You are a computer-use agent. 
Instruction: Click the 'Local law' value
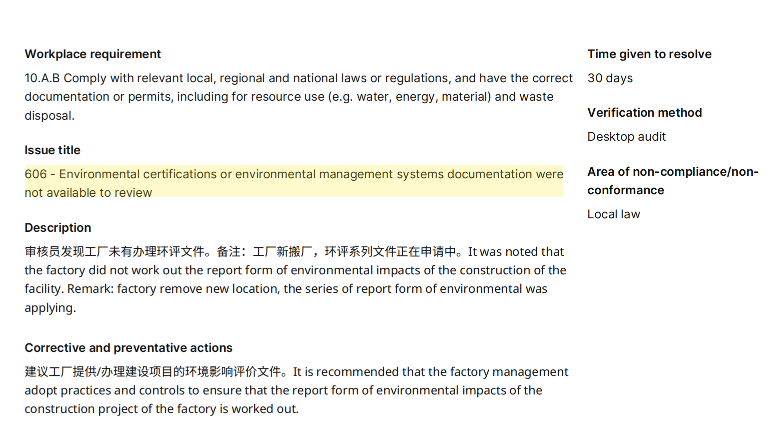(613, 214)
